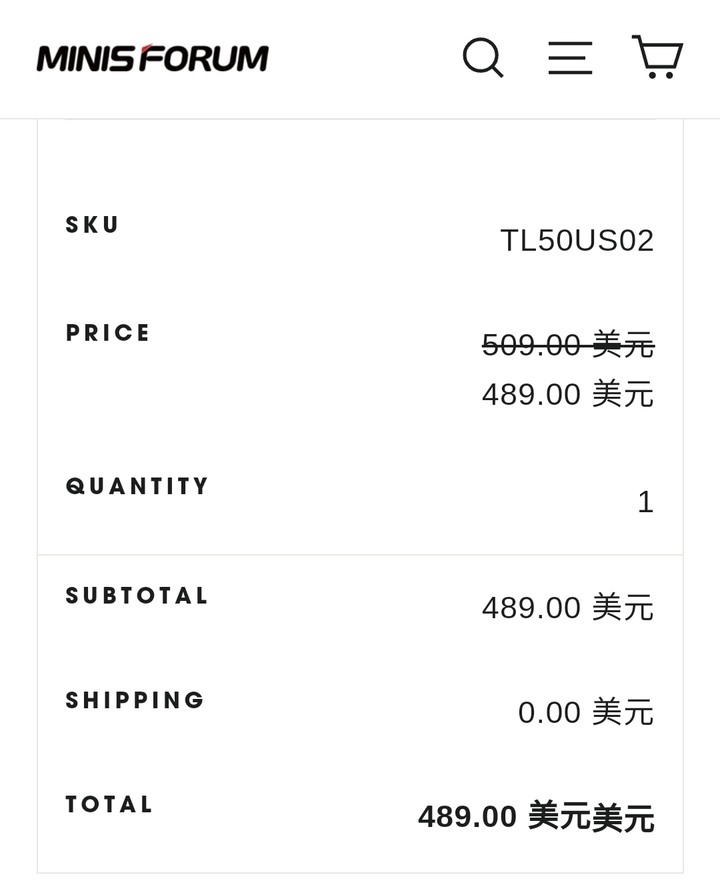Open the shopping cart icon
Screen dimensions: 720x891
tap(657, 56)
